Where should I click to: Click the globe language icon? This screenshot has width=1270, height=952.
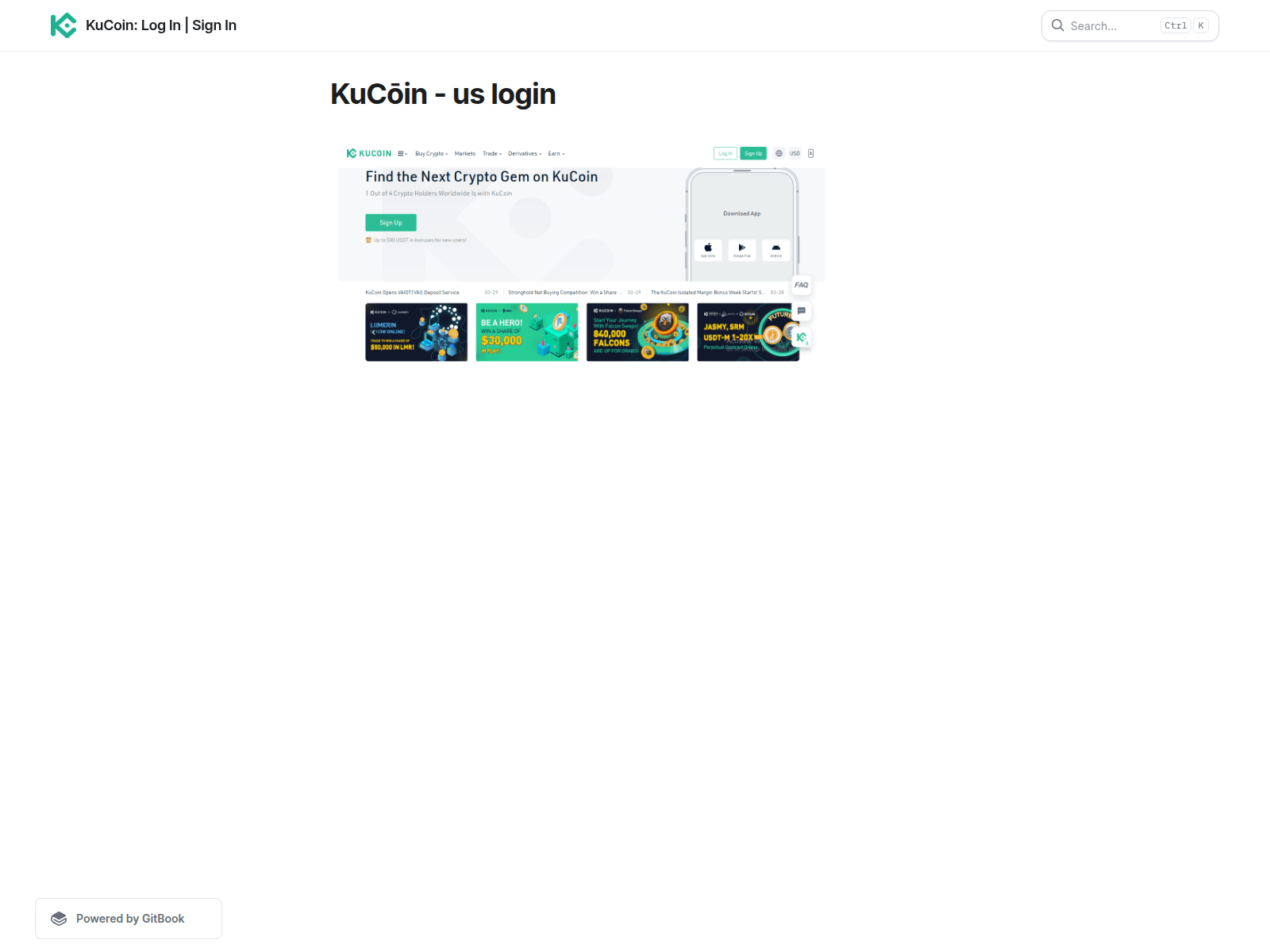779,154
